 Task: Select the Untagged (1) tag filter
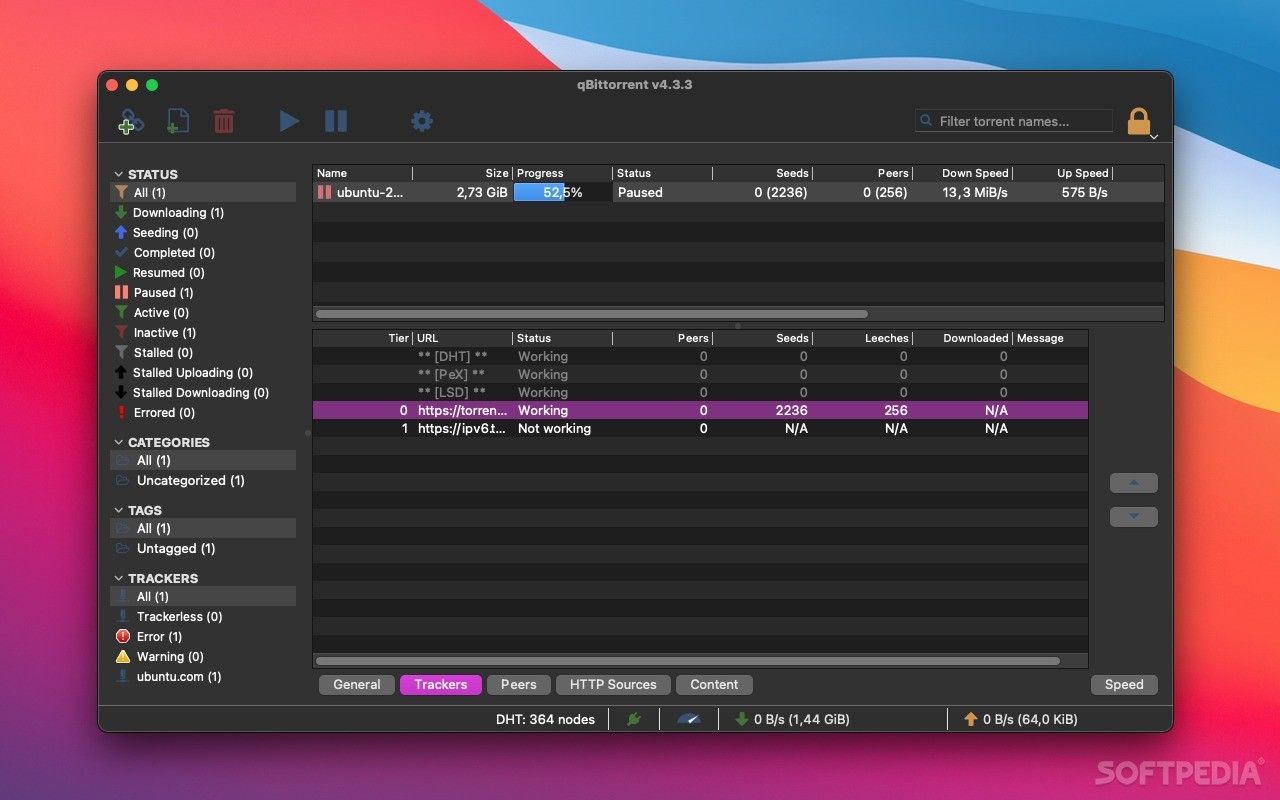(203, 548)
